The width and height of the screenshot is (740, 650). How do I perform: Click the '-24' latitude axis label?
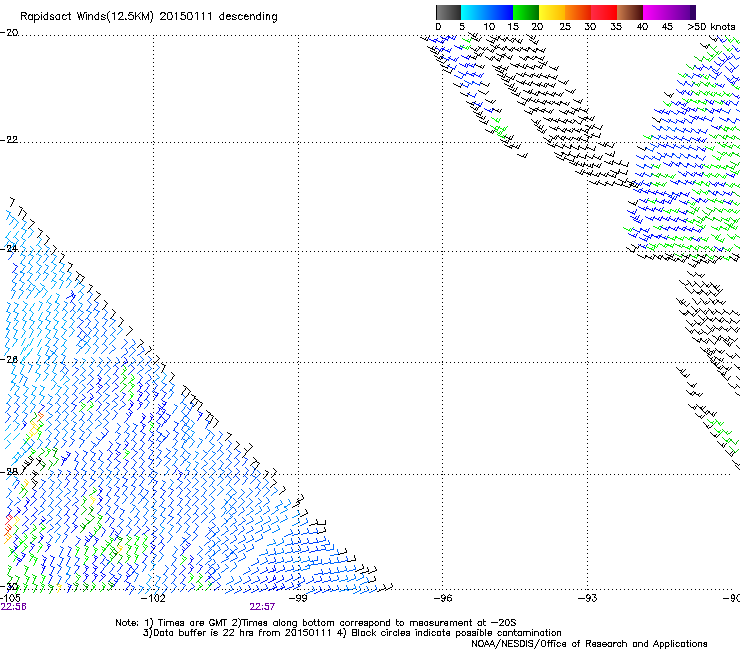coord(9,248)
